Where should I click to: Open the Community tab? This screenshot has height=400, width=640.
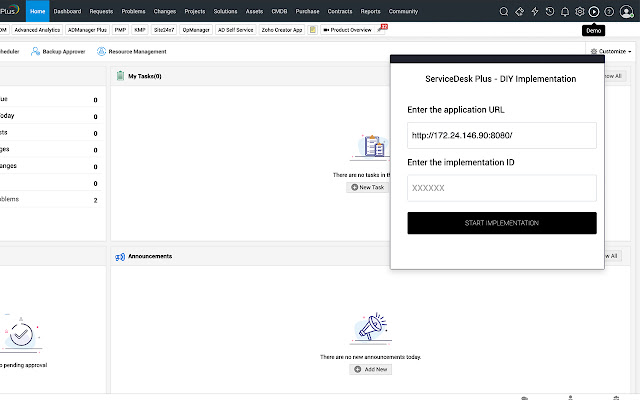(x=403, y=11)
